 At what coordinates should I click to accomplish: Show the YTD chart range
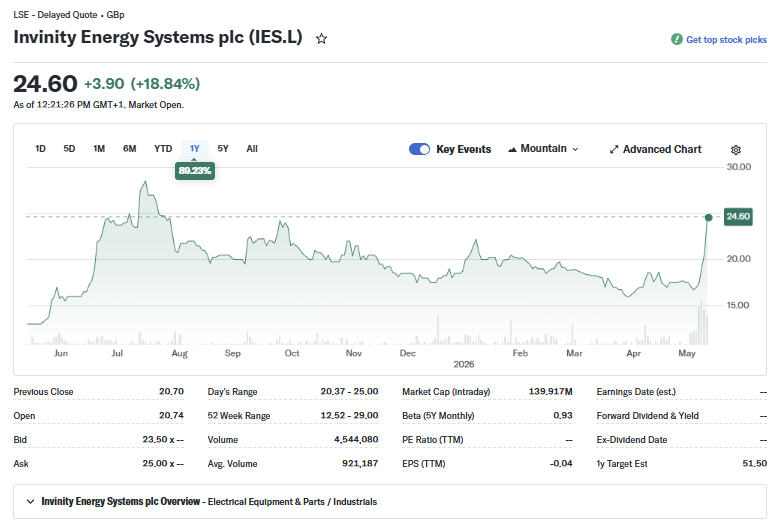coord(163,149)
